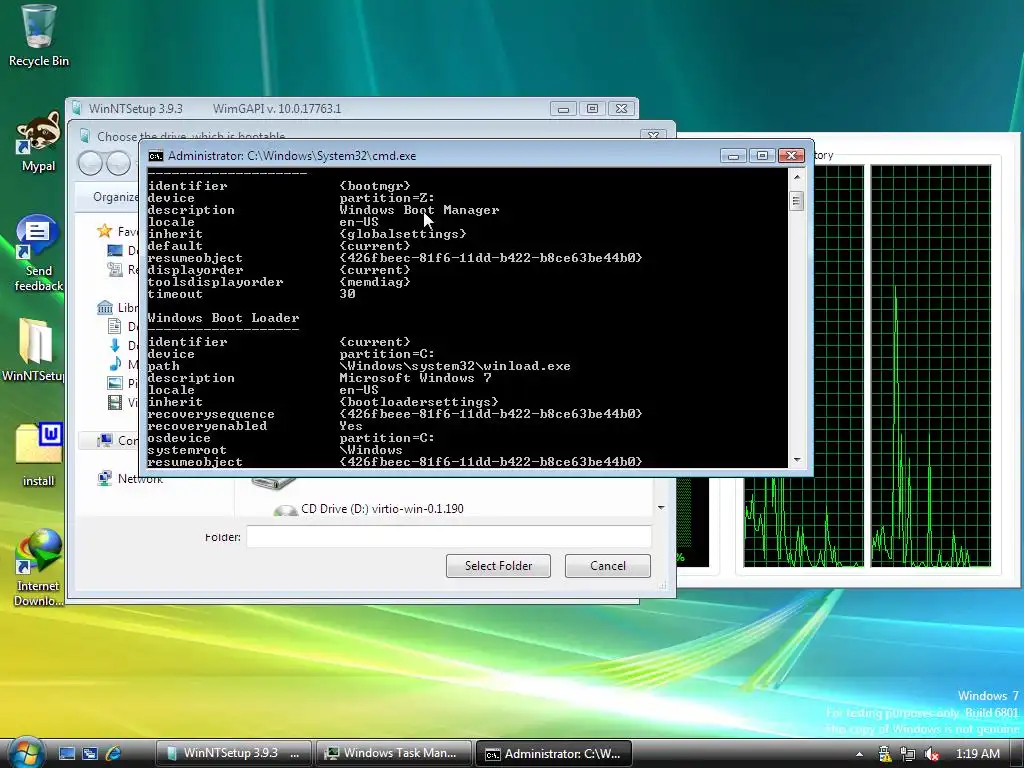Click the Back navigation button in dialog
Image resolution: width=1024 pixels, height=768 pixels.
point(91,163)
